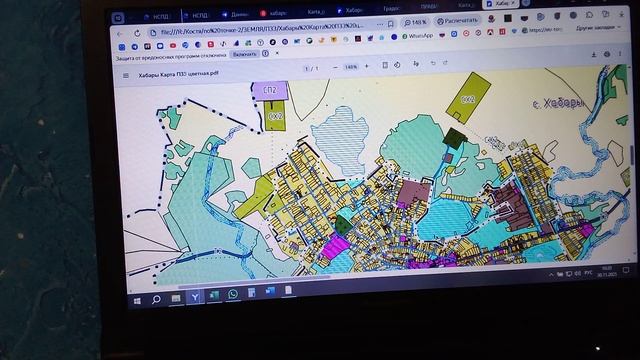Go back with the browser back arrow
The height and width of the screenshot is (360, 640).
coord(119,33)
